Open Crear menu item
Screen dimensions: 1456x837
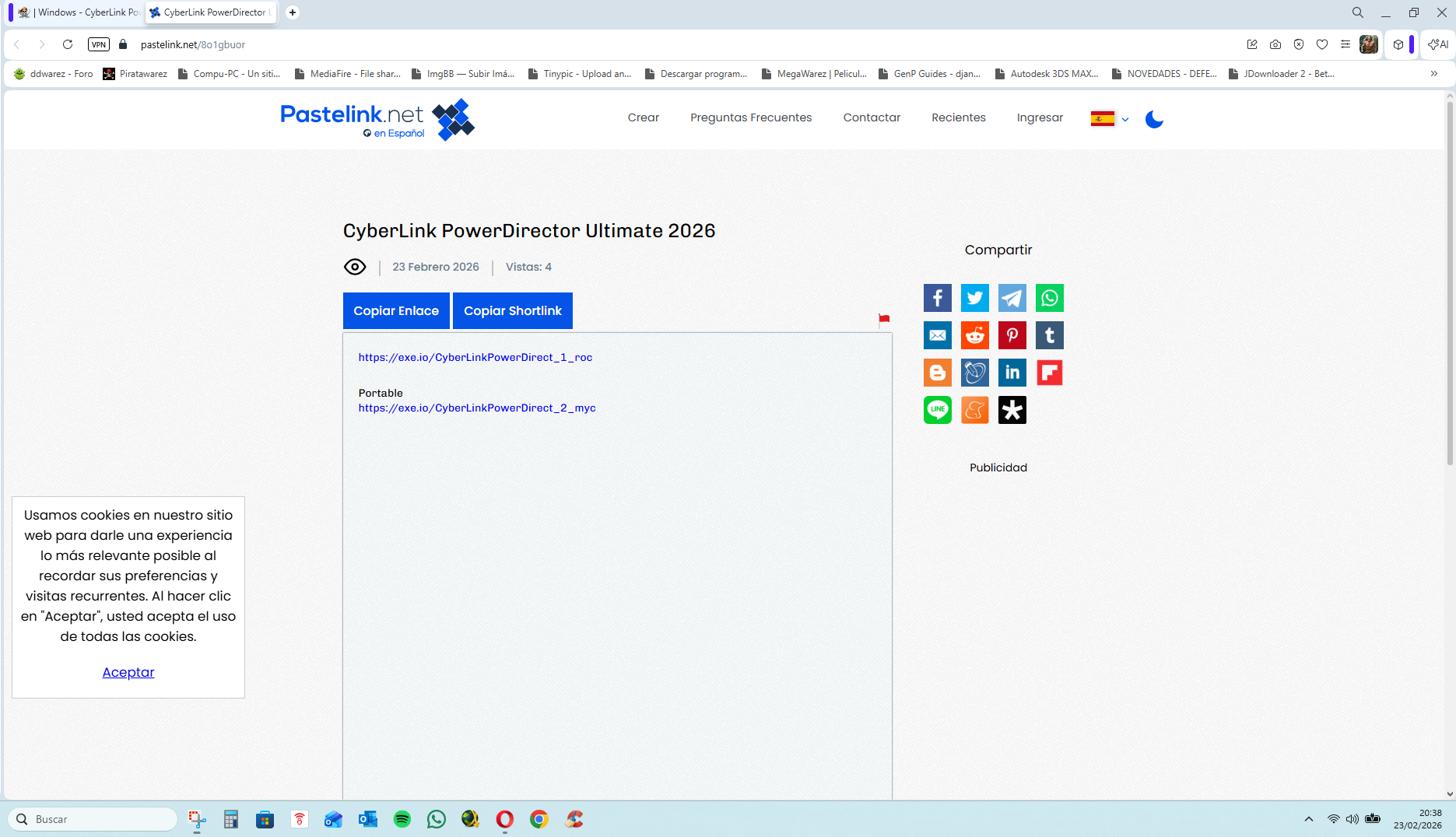click(644, 117)
